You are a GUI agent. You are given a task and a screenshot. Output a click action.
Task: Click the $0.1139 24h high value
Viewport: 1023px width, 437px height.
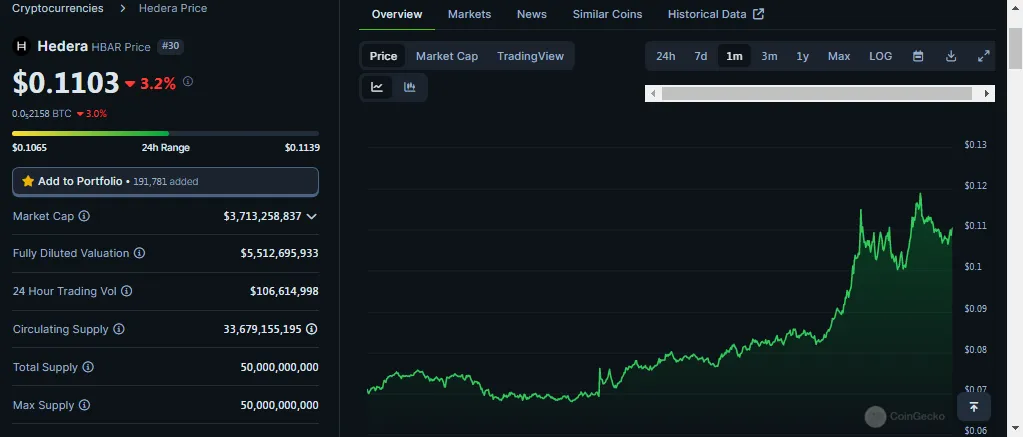pos(302,147)
